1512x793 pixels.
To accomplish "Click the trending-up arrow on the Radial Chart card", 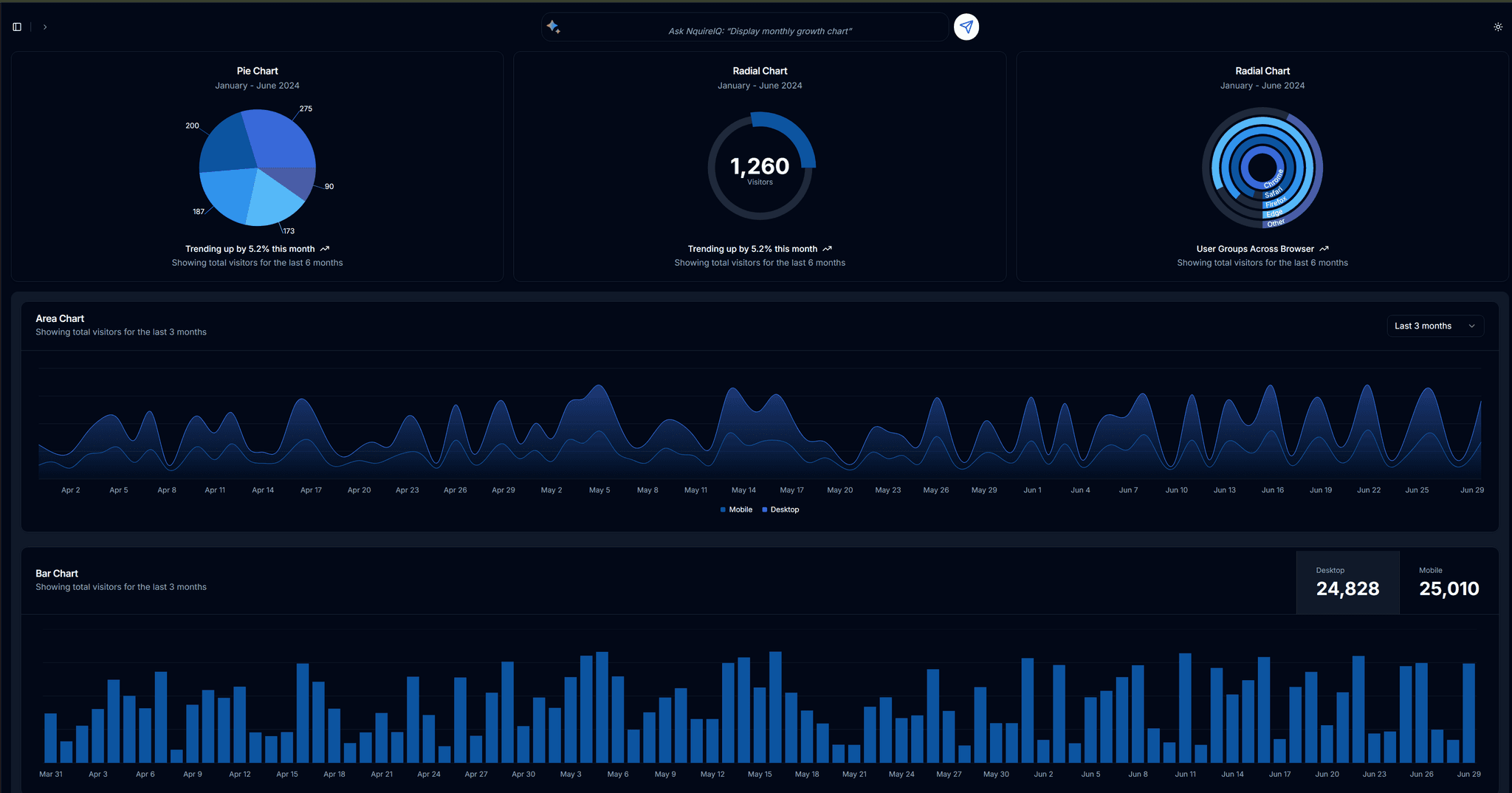I will pos(827,249).
